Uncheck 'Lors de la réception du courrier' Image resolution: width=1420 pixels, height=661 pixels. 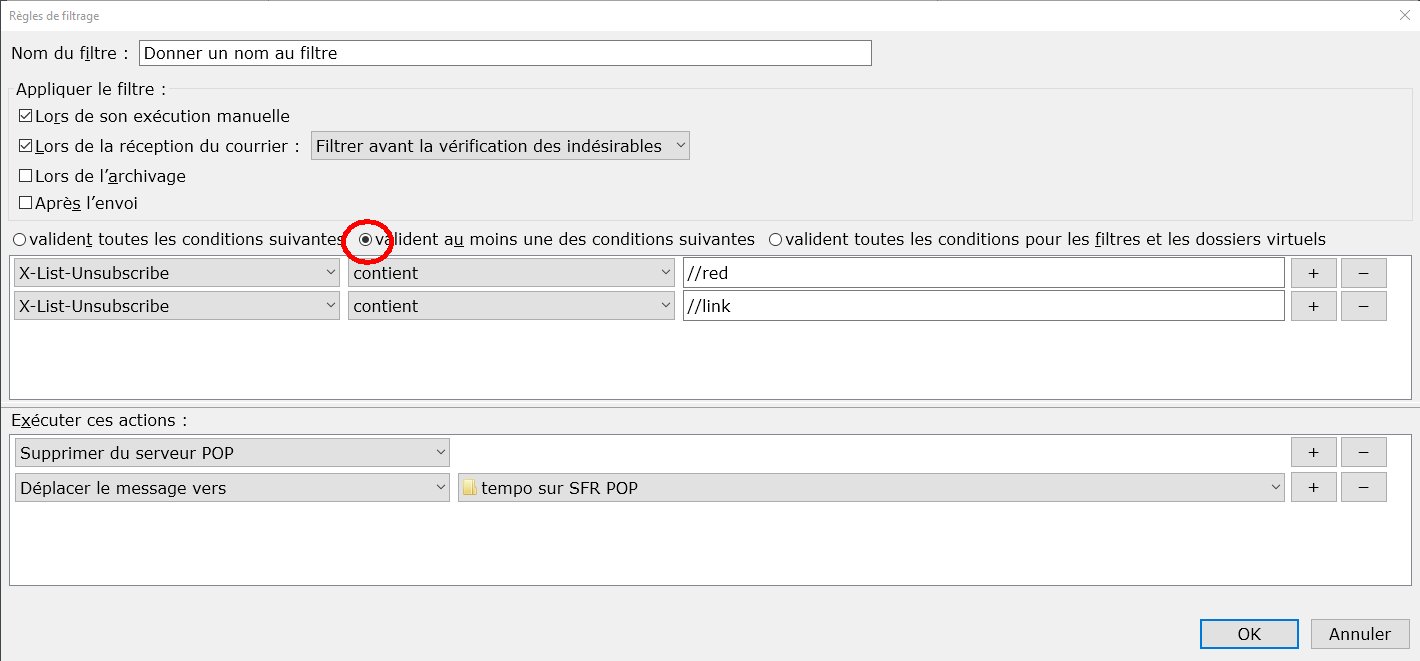click(26, 147)
